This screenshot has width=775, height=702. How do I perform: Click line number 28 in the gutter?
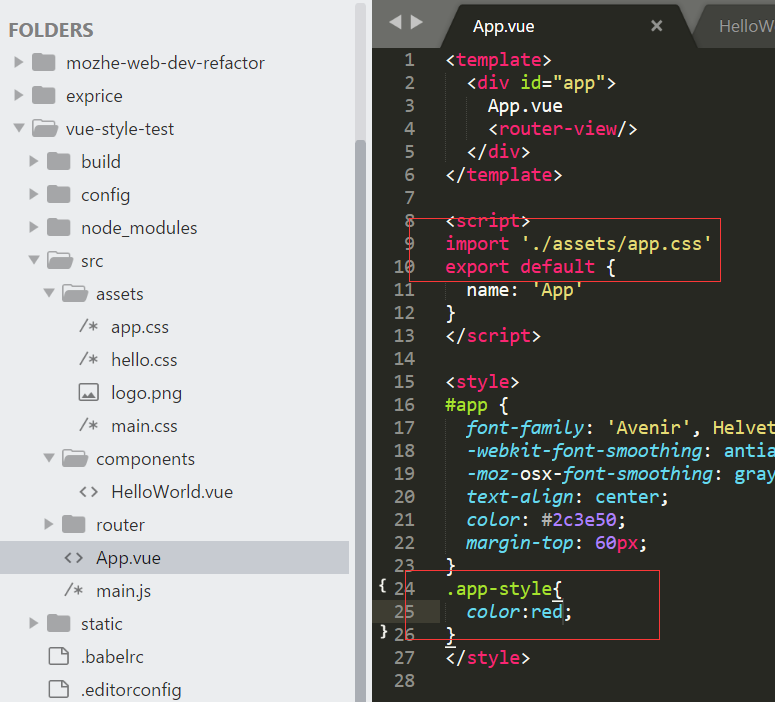click(404, 681)
